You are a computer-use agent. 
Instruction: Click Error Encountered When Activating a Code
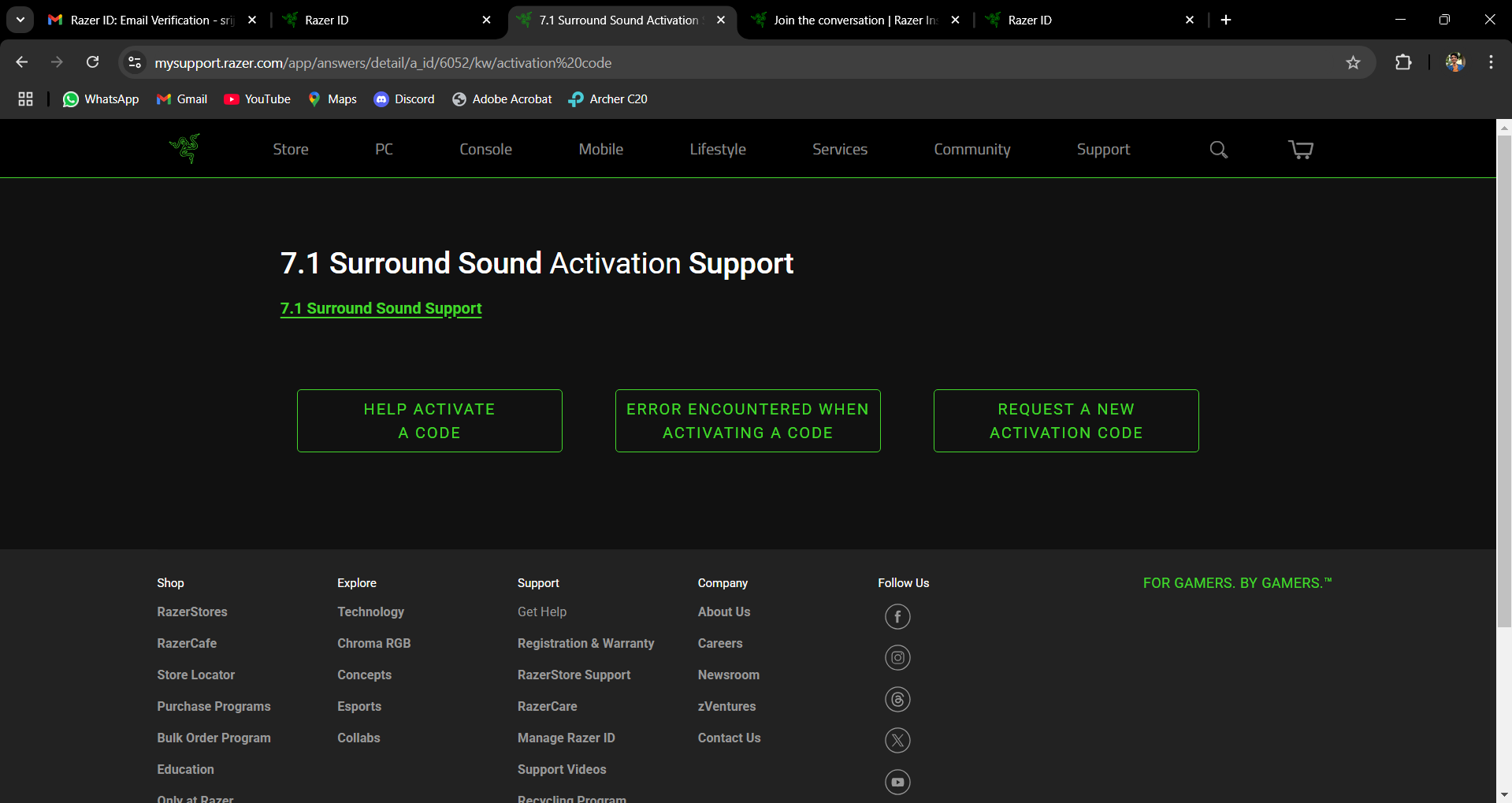[x=748, y=421]
